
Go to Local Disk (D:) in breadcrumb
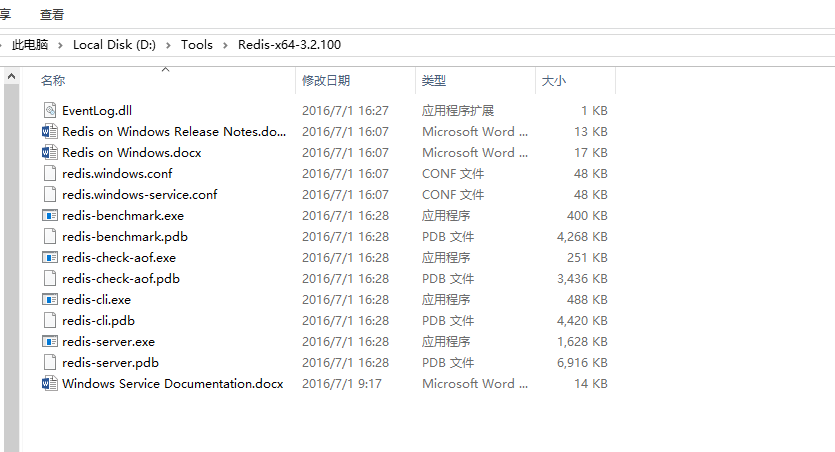coord(114,45)
